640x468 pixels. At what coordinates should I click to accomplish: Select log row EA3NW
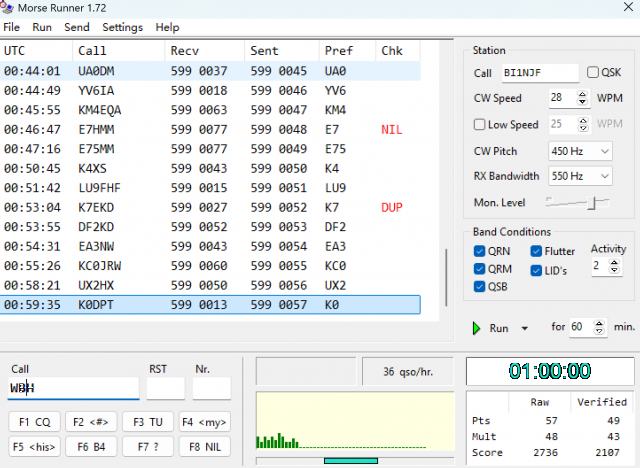point(210,246)
